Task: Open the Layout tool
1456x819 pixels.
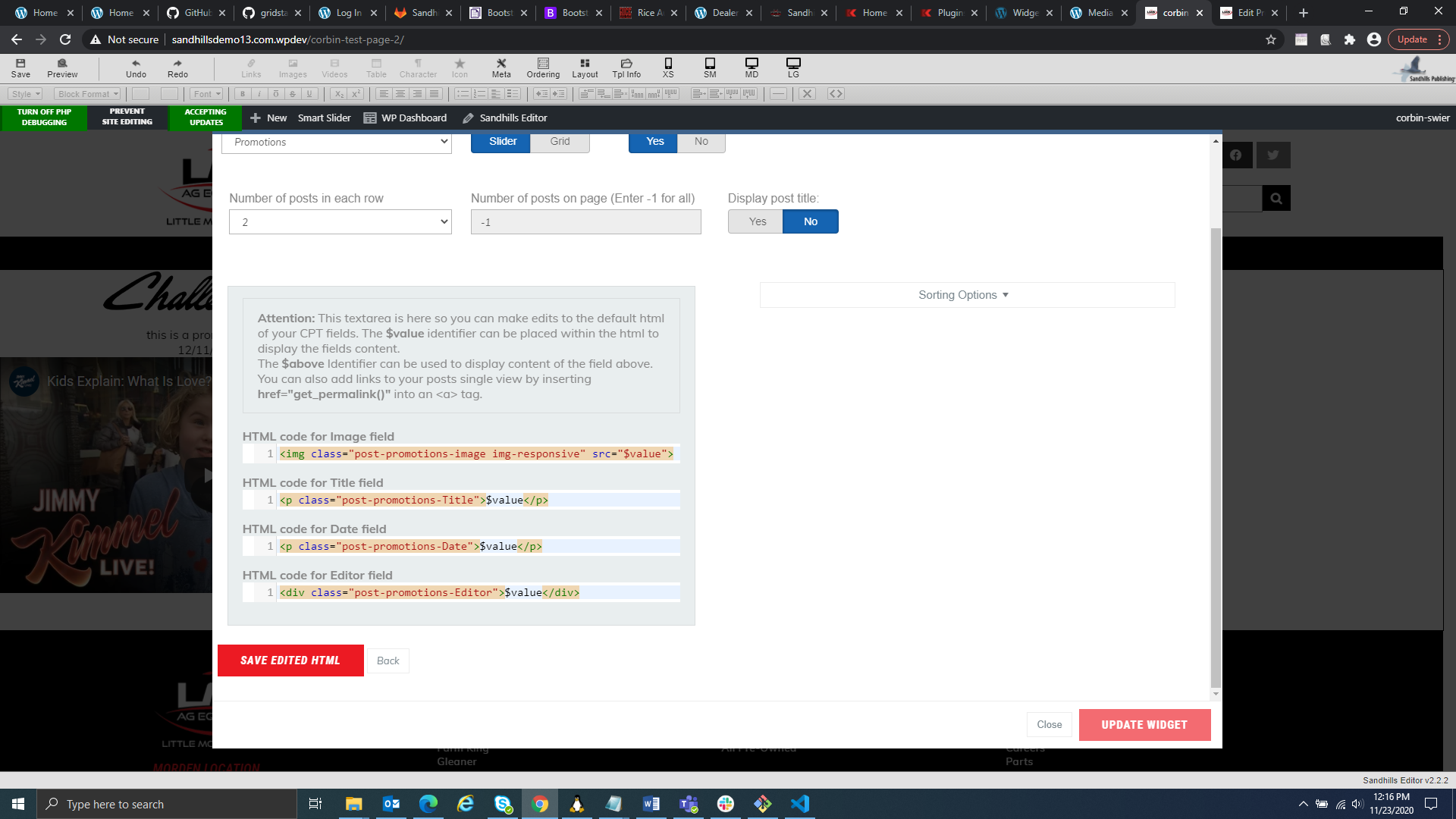Action: 585,67
